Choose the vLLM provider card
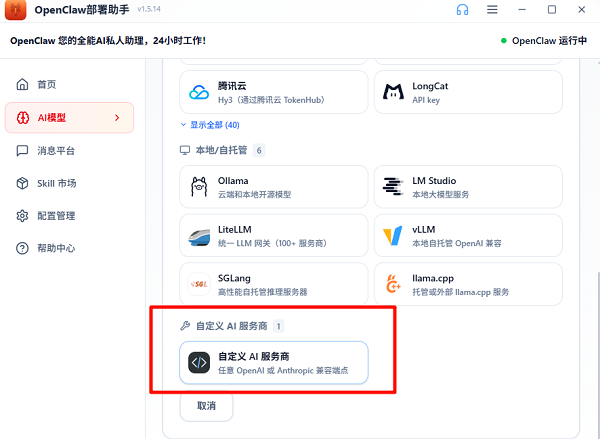 (x=468, y=235)
